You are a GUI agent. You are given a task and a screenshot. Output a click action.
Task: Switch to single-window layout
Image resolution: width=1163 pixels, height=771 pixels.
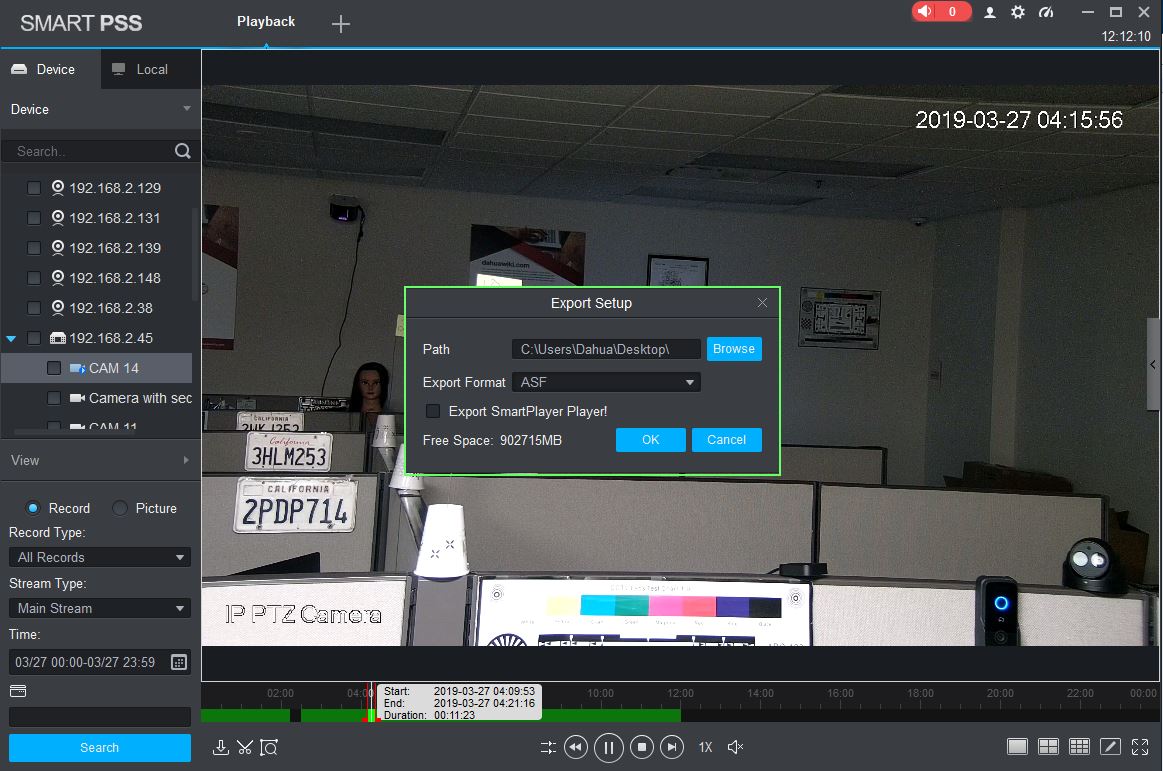(1018, 747)
